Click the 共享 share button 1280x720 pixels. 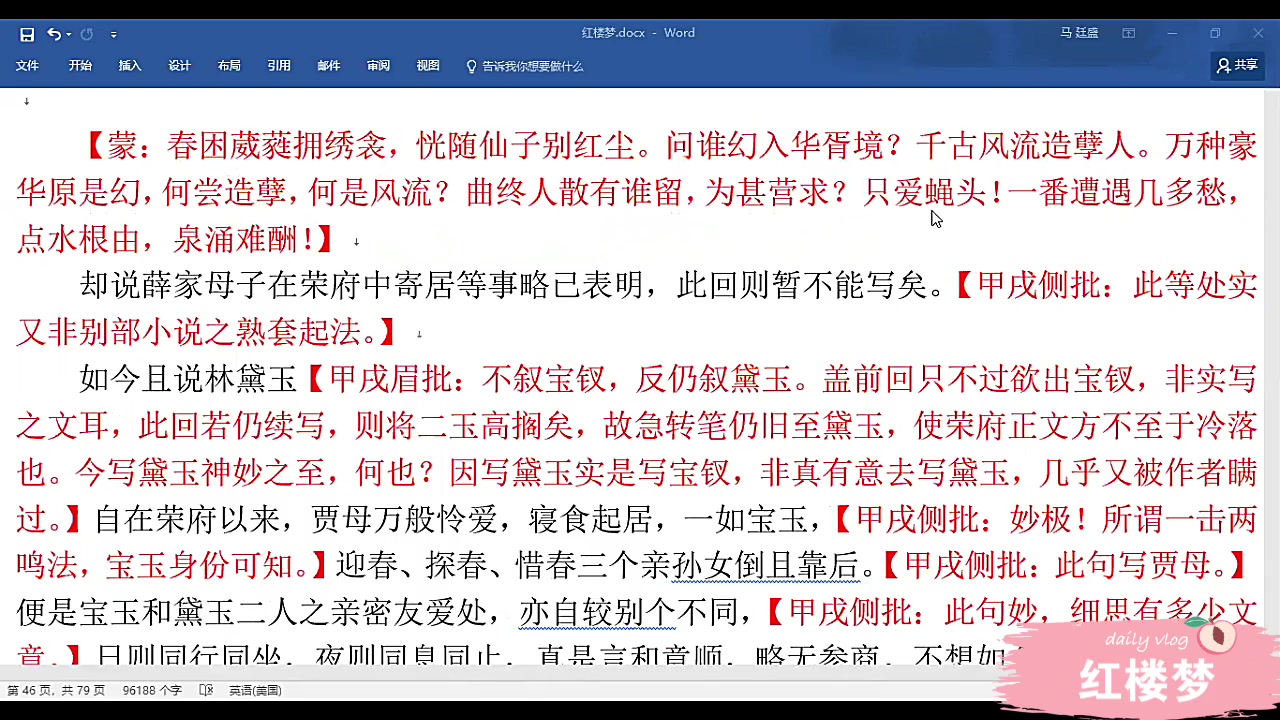(1237, 65)
